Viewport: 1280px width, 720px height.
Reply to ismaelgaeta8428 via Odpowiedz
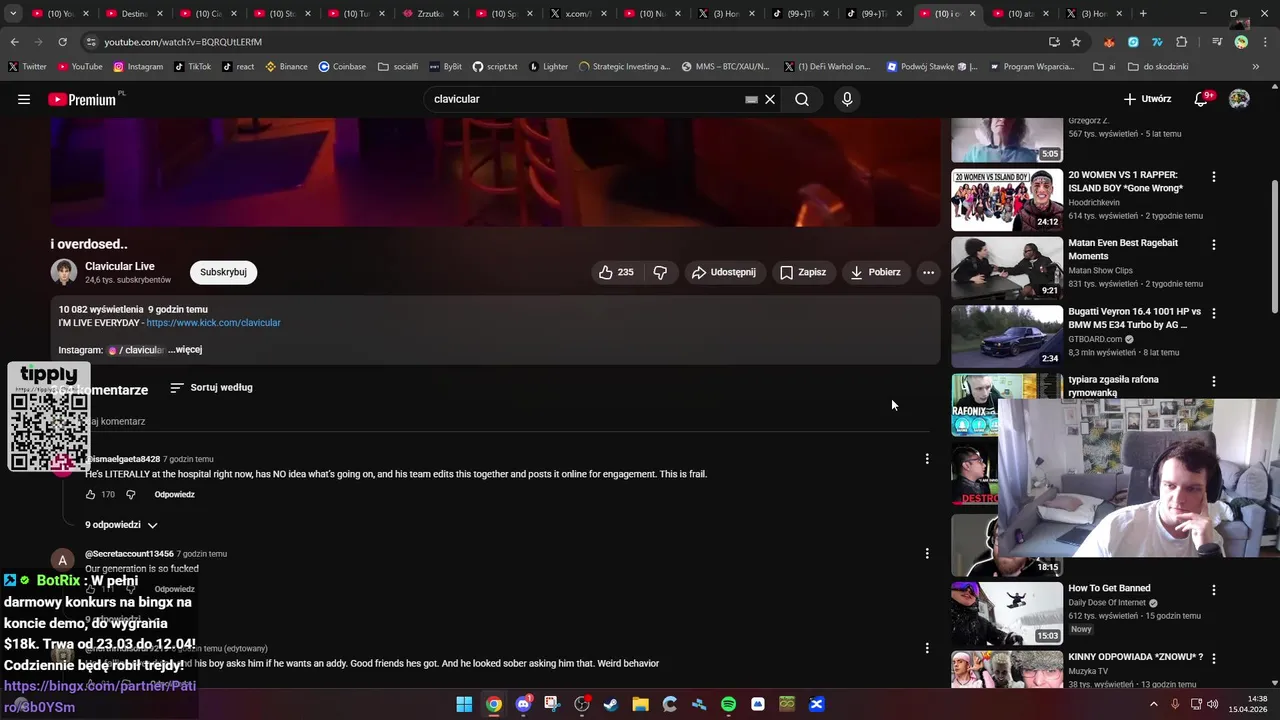(175, 494)
